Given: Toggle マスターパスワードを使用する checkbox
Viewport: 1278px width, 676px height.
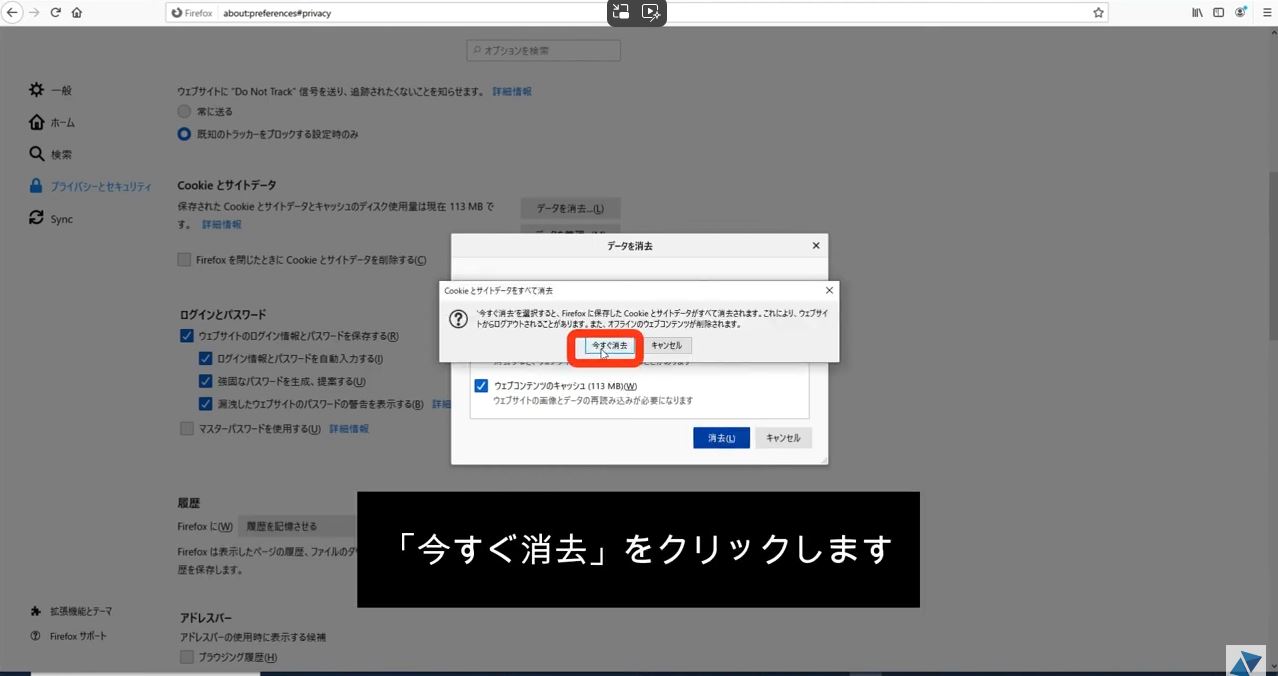Looking at the screenshot, I should (187, 428).
